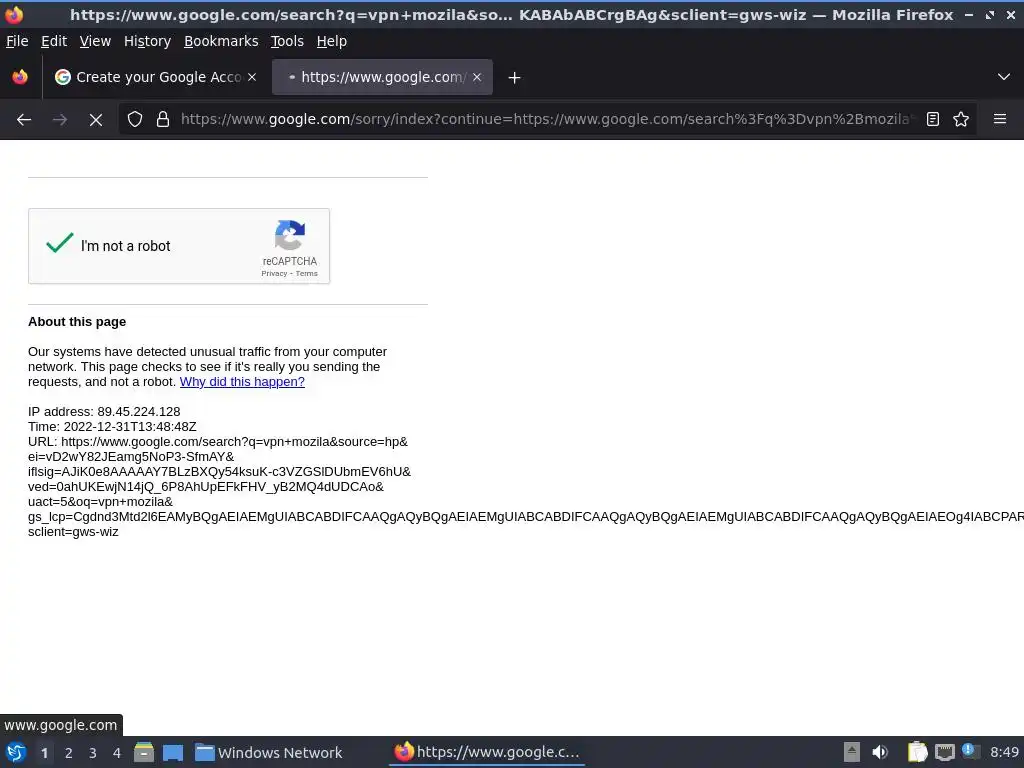Open the volume control tray icon

[880, 752]
